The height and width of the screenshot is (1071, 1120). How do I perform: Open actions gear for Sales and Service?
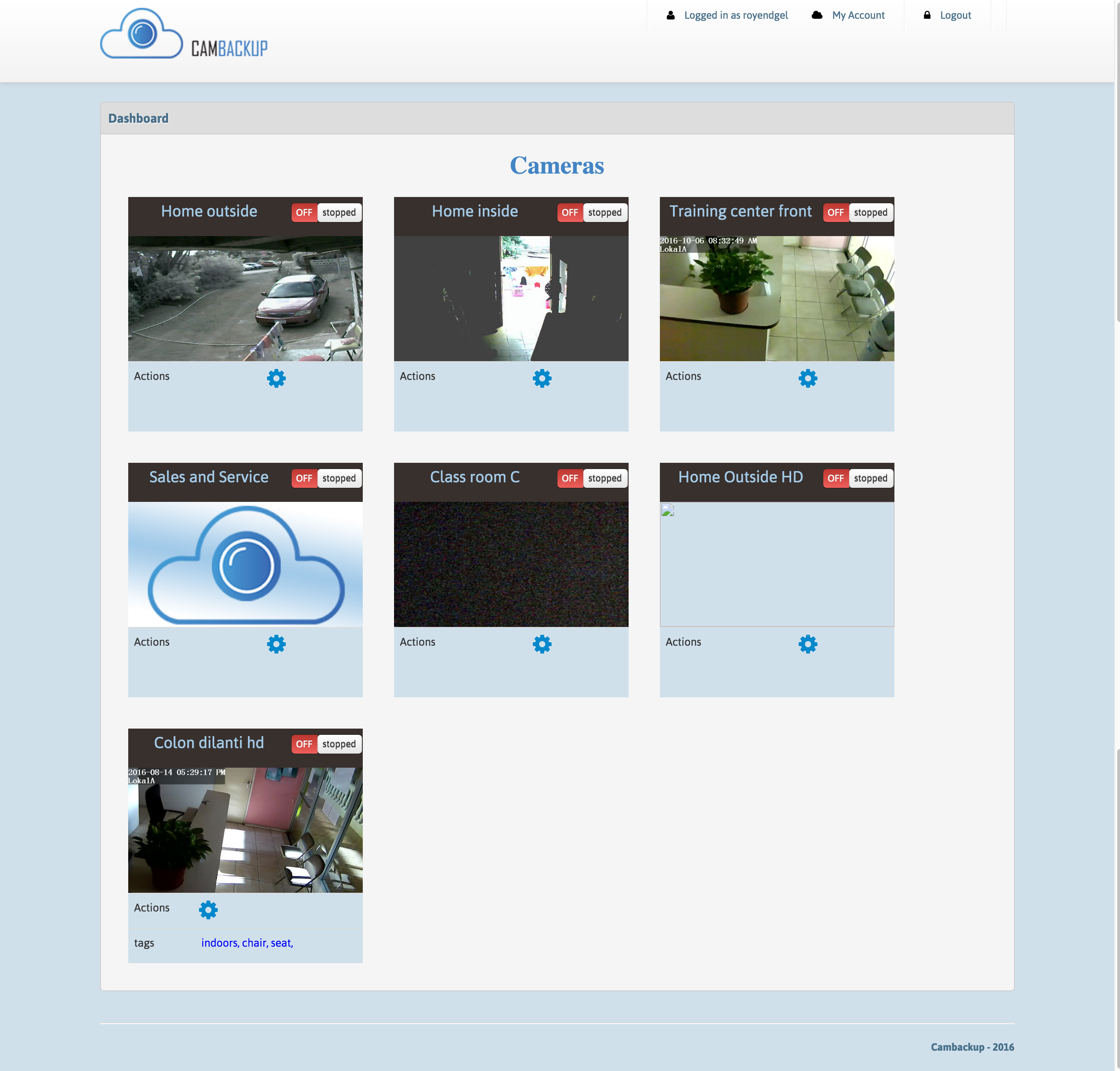(276, 644)
